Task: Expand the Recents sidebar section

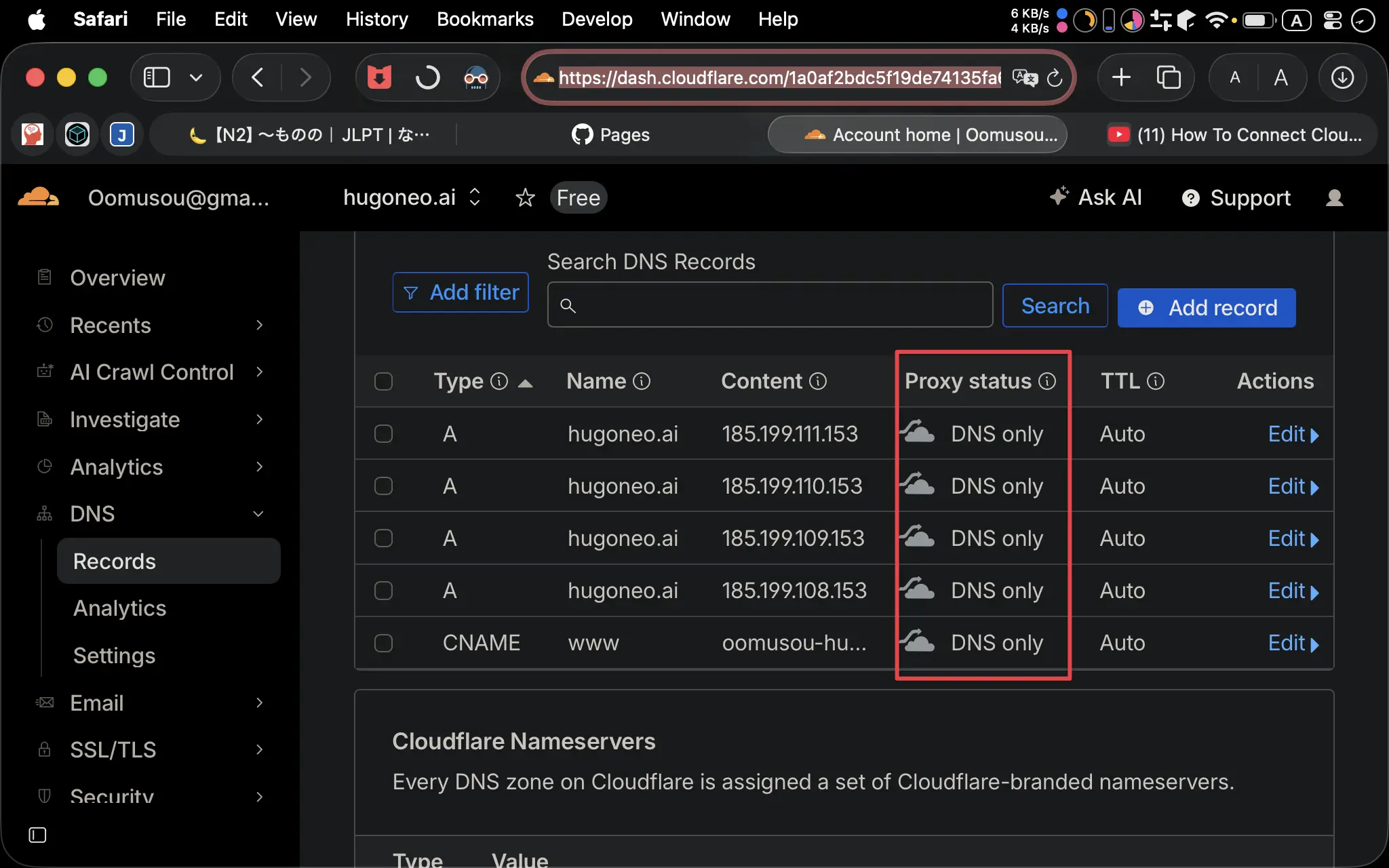Action: (x=259, y=325)
